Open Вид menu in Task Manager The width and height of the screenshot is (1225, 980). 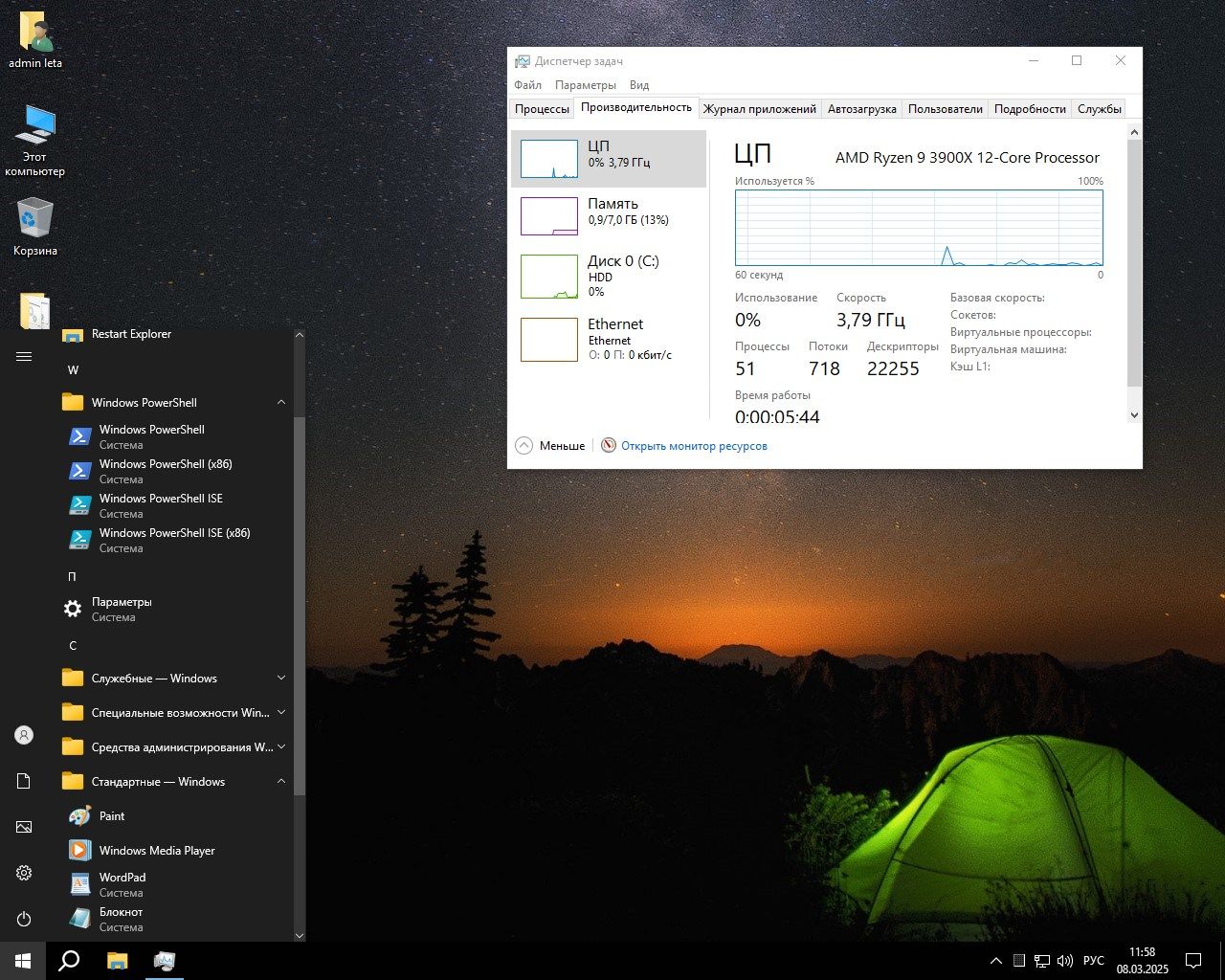[x=639, y=85]
